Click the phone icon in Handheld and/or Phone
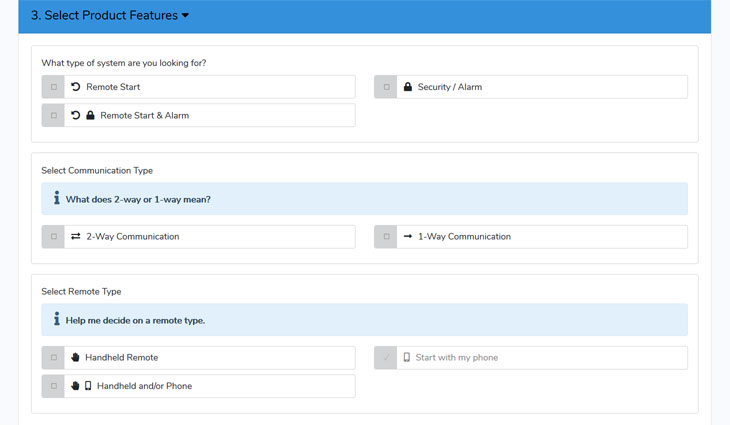Image resolution: width=730 pixels, height=425 pixels. click(88, 385)
